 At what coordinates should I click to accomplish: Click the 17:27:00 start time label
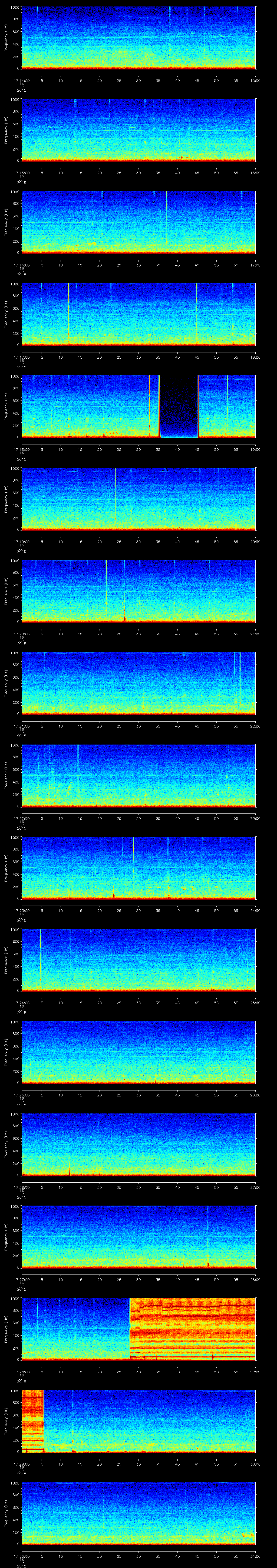pos(21,1279)
